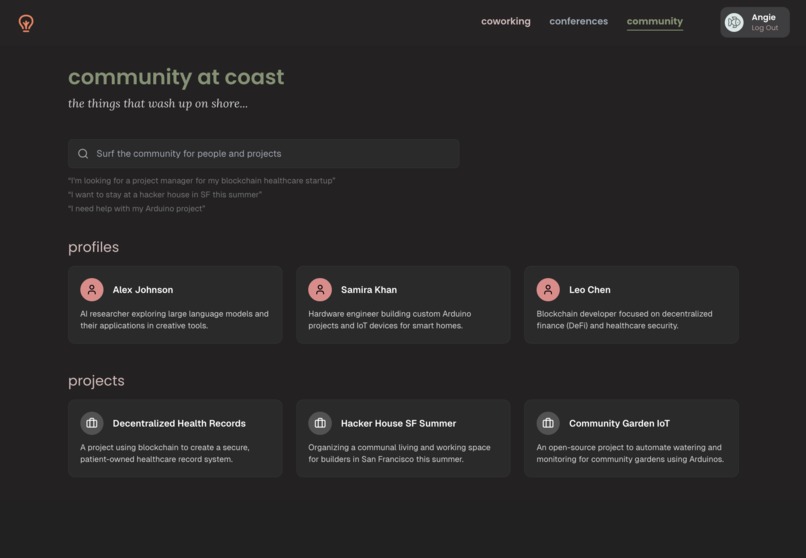Click the automate watering description text
Image resolution: width=806 pixels, height=558 pixels.
pyautogui.click(x=630, y=453)
